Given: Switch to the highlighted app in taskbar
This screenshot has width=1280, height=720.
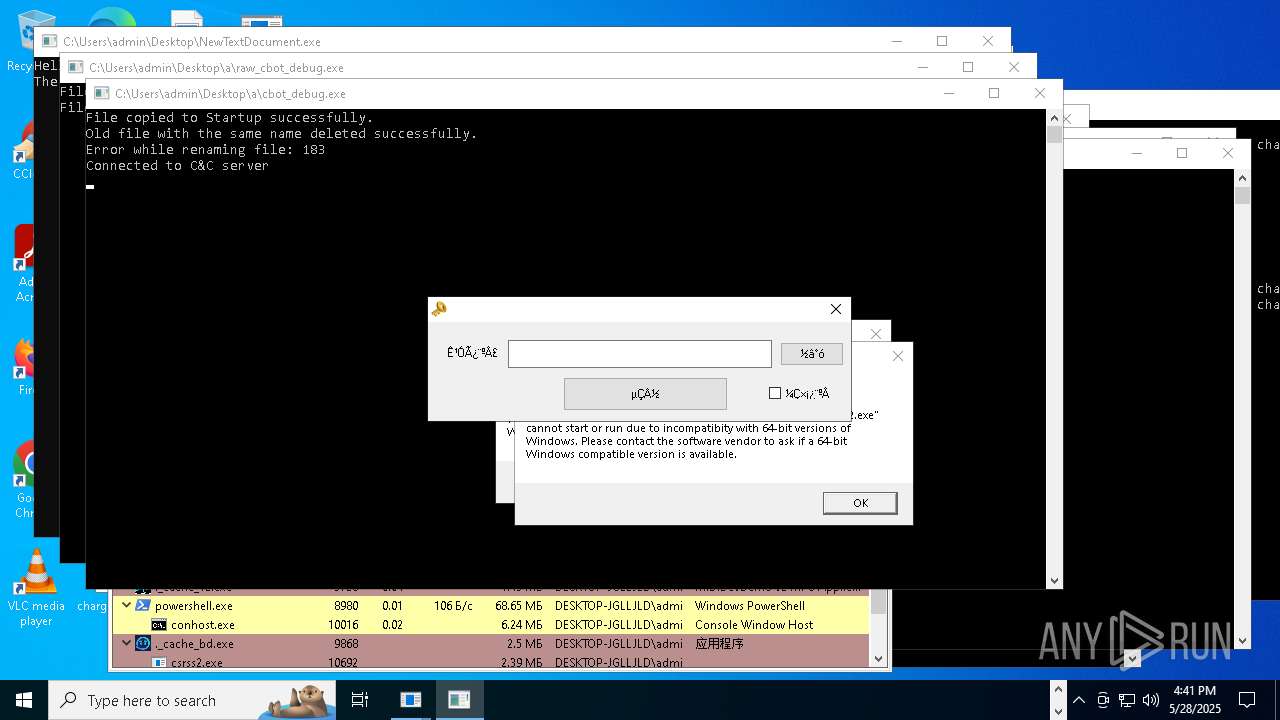Looking at the screenshot, I should 459,700.
